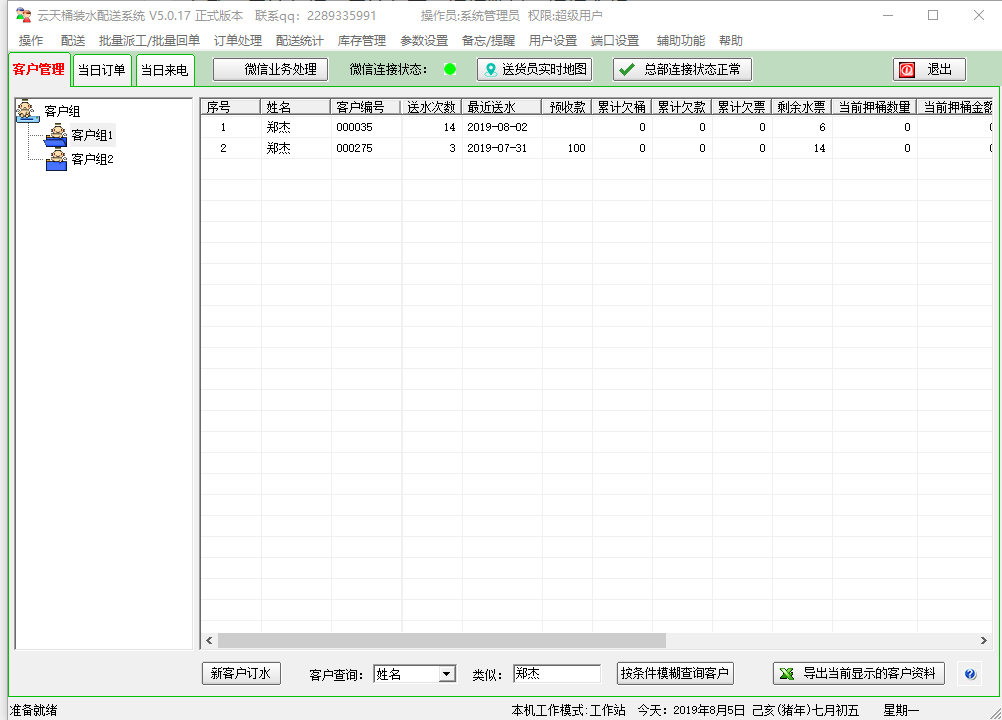The image size is (1002, 720).
Task: Open the 参数设置 menu
Action: [424, 40]
